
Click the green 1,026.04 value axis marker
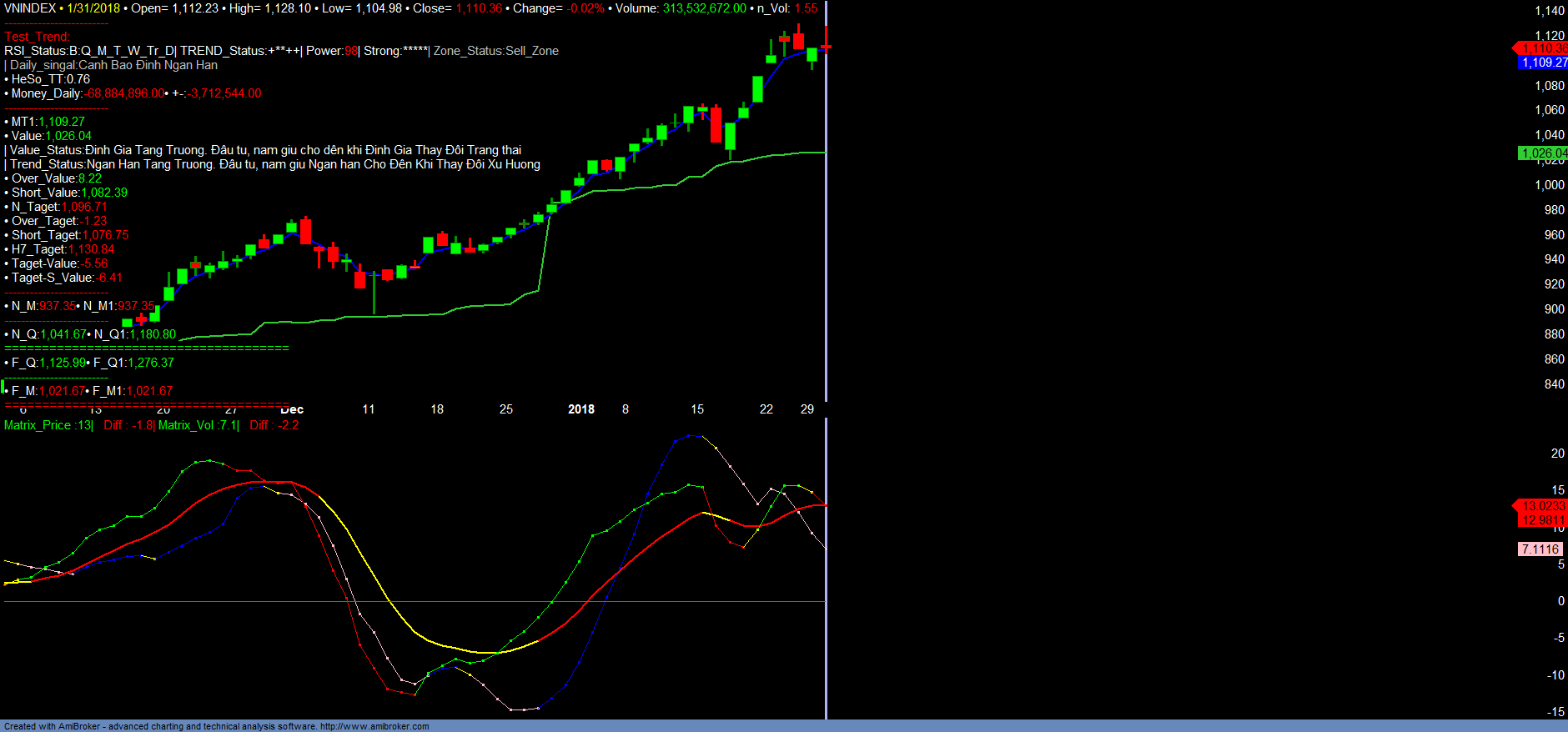pyautogui.click(x=1543, y=153)
